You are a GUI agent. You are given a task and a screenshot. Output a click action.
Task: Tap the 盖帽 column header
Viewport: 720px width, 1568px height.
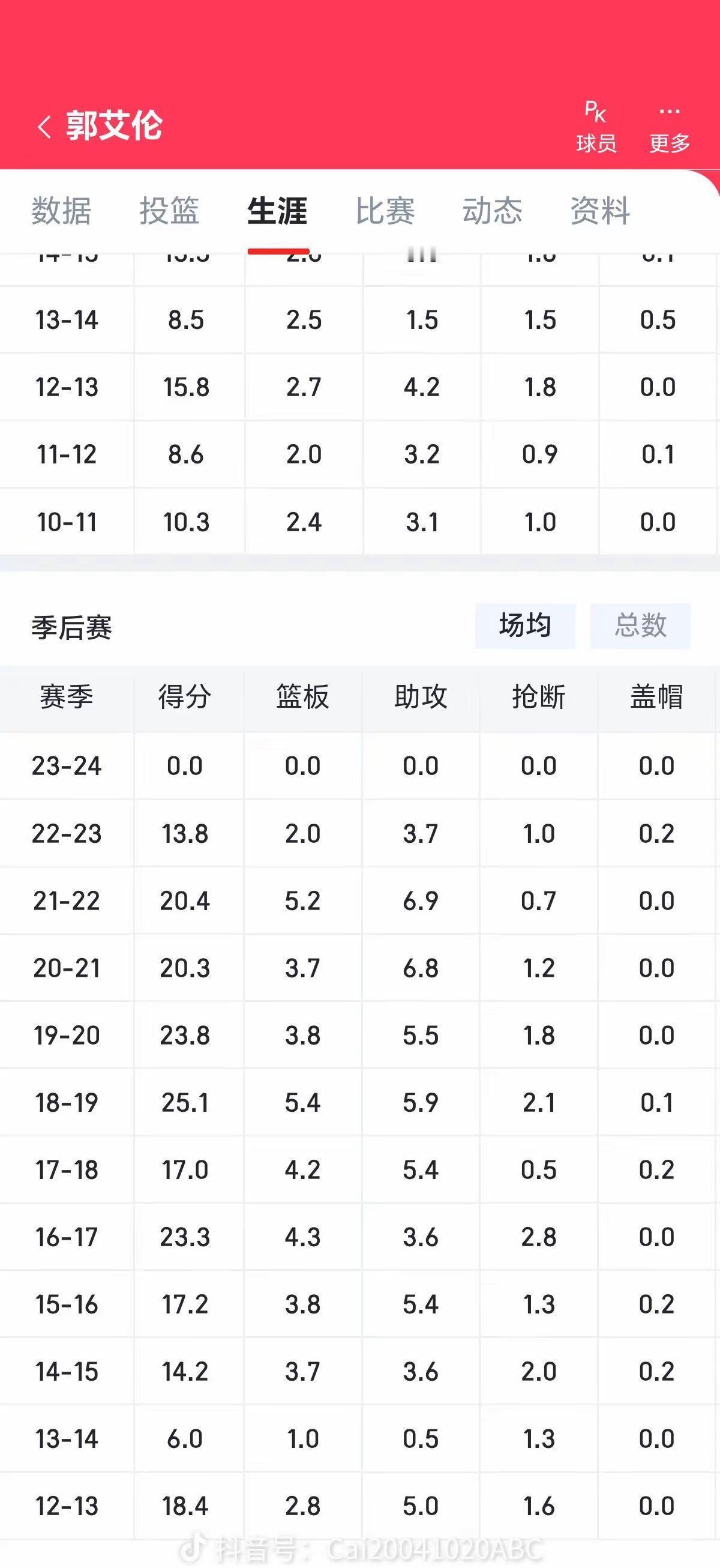click(657, 697)
